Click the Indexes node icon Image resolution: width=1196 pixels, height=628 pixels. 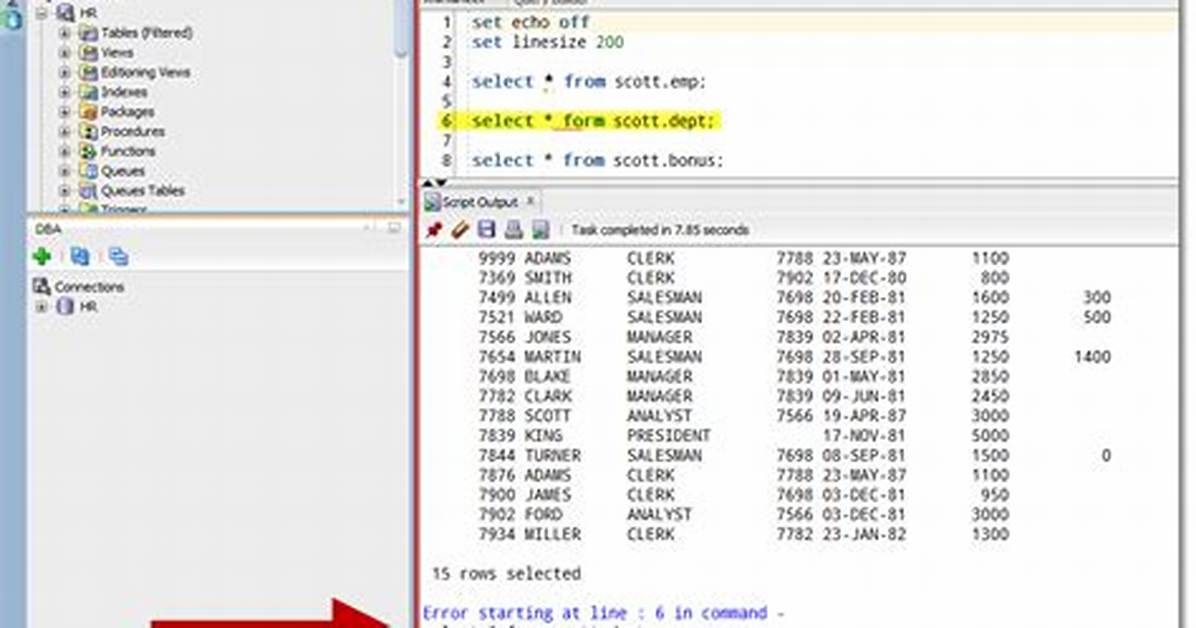pos(88,92)
